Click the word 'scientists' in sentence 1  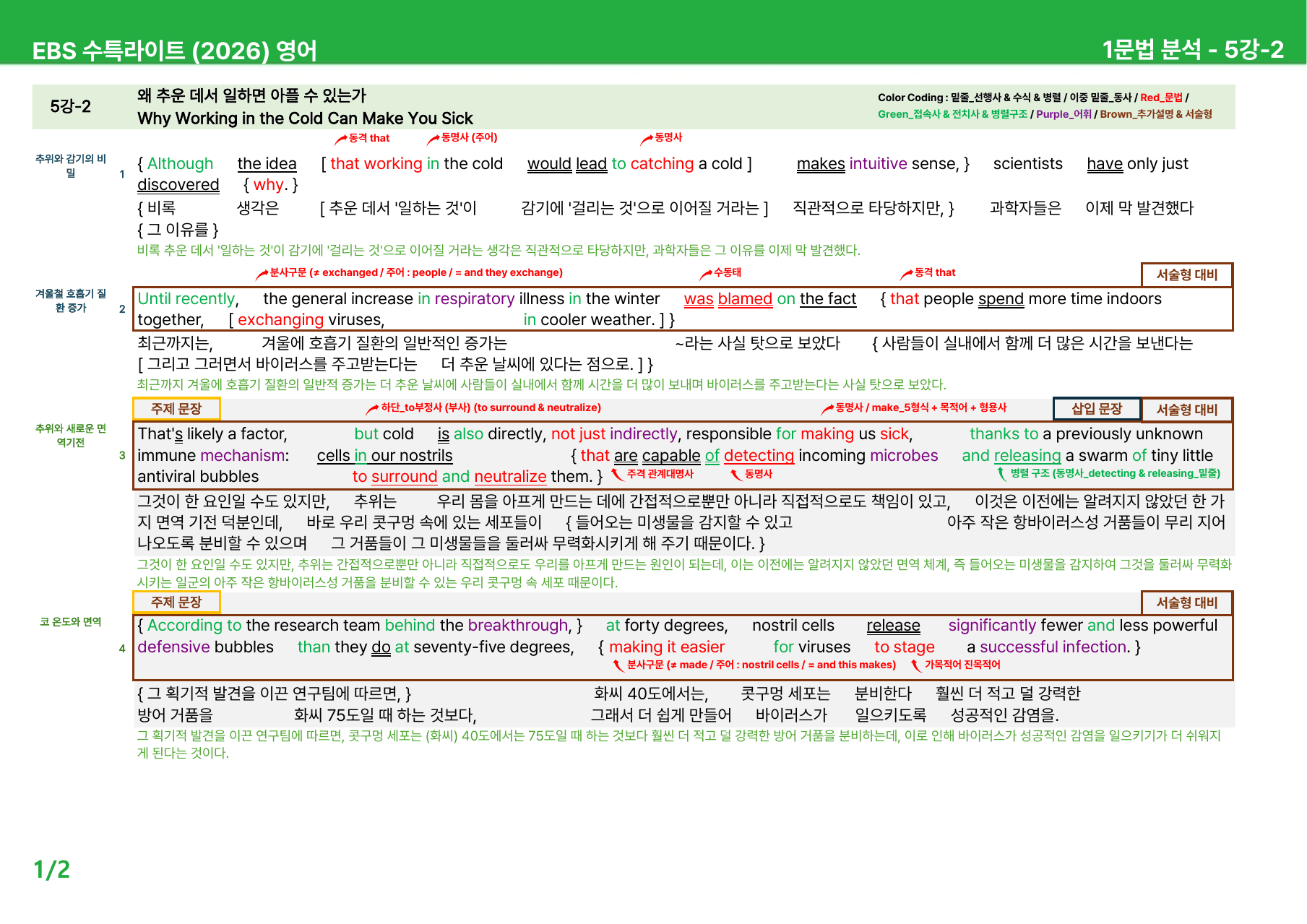pyautogui.click(x=1027, y=164)
